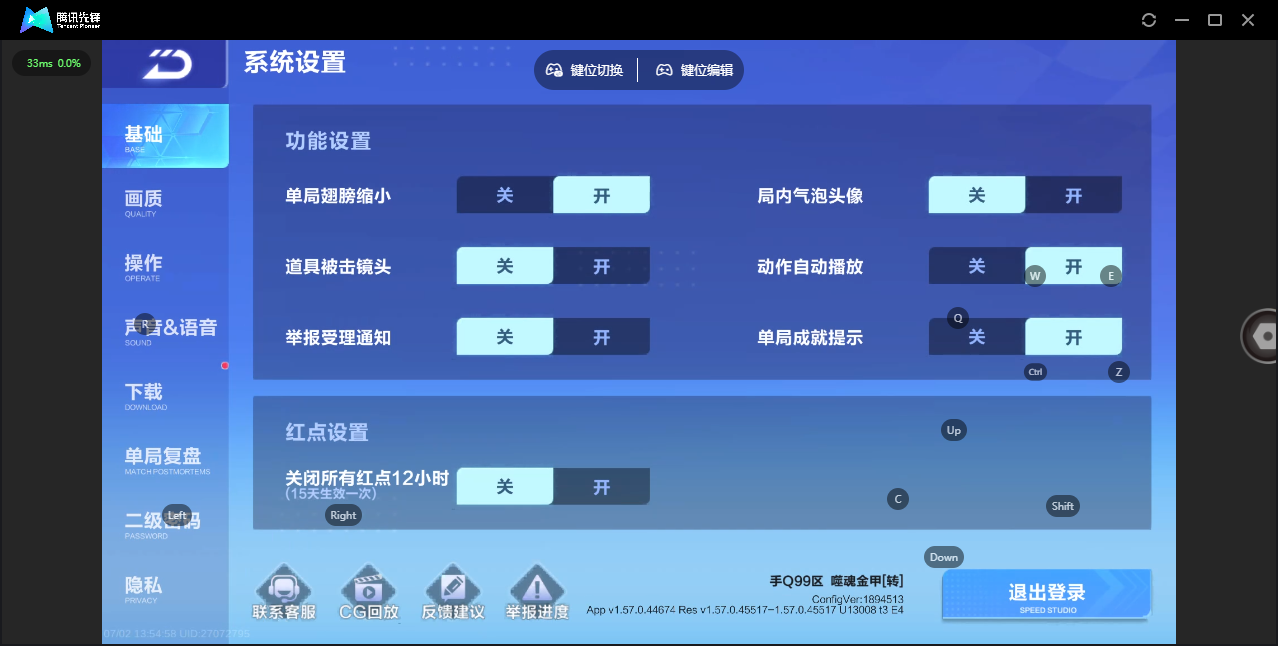Viewport: 1278px width, 646px height.
Task: Turn on 单局翅膀缩小 with 开
Action: click(x=601, y=195)
